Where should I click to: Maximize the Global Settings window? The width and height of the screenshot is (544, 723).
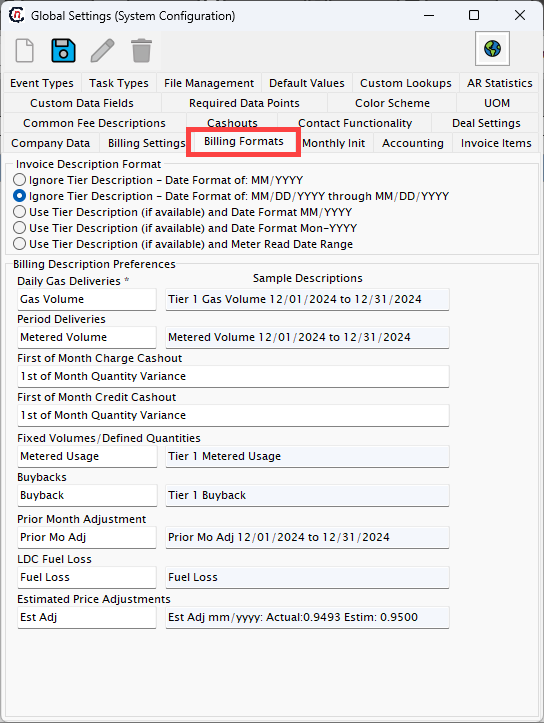point(474,15)
